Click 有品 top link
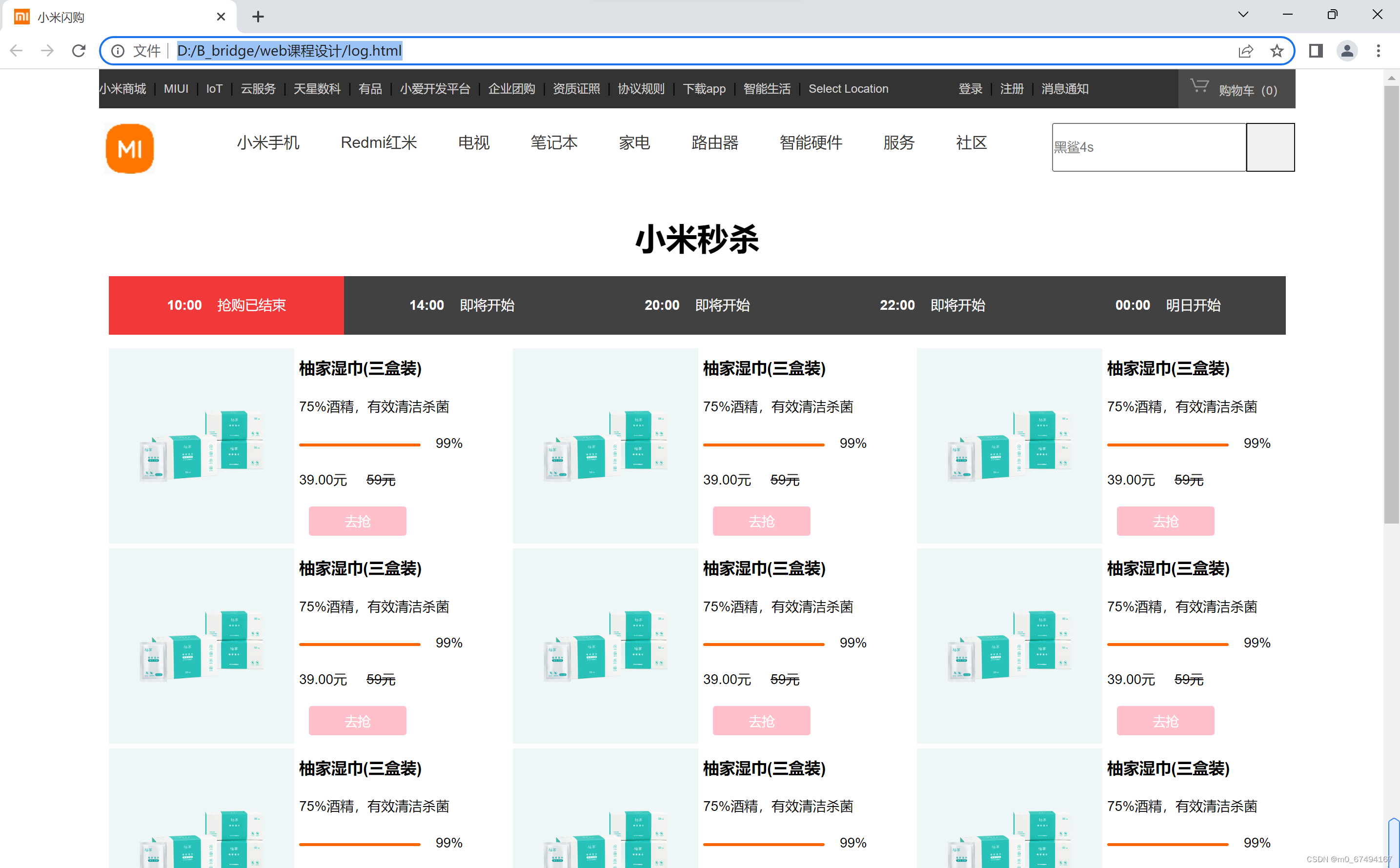The height and width of the screenshot is (868, 1400). 370,89
